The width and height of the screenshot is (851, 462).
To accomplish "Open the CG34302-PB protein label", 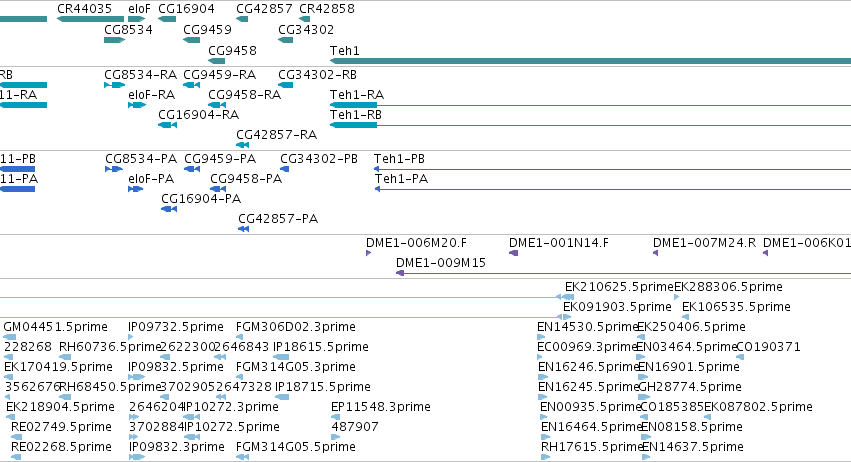I will click(319, 159).
